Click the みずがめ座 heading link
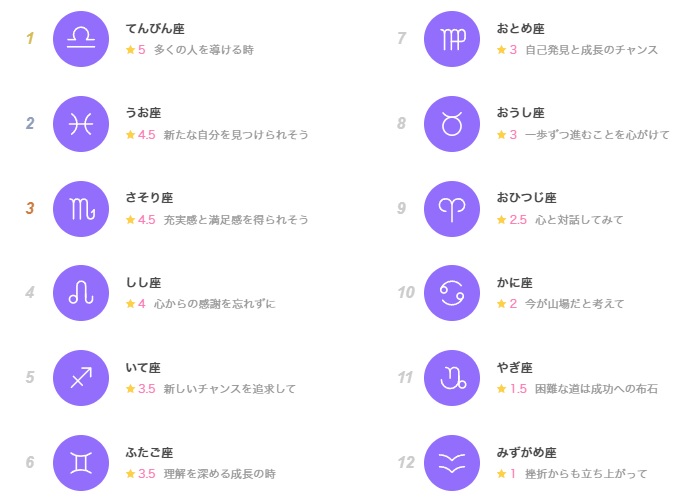Screen dimensions: 680x502 tap(526, 453)
